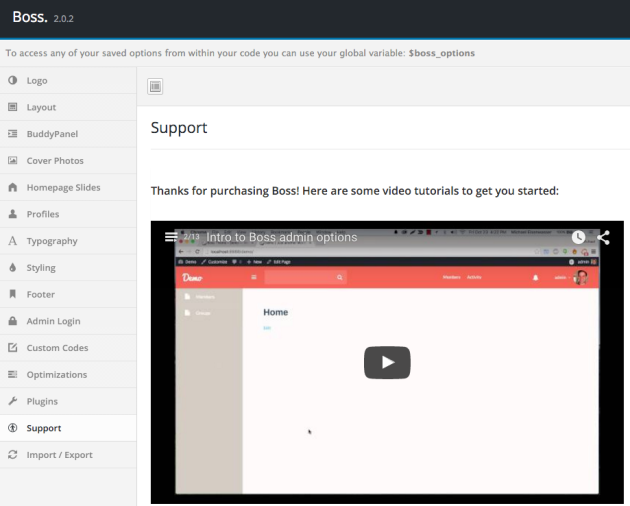Click the $boss_options variable text
Image resolution: width=630 pixels, height=506 pixels.
click(x=442, y=53)
